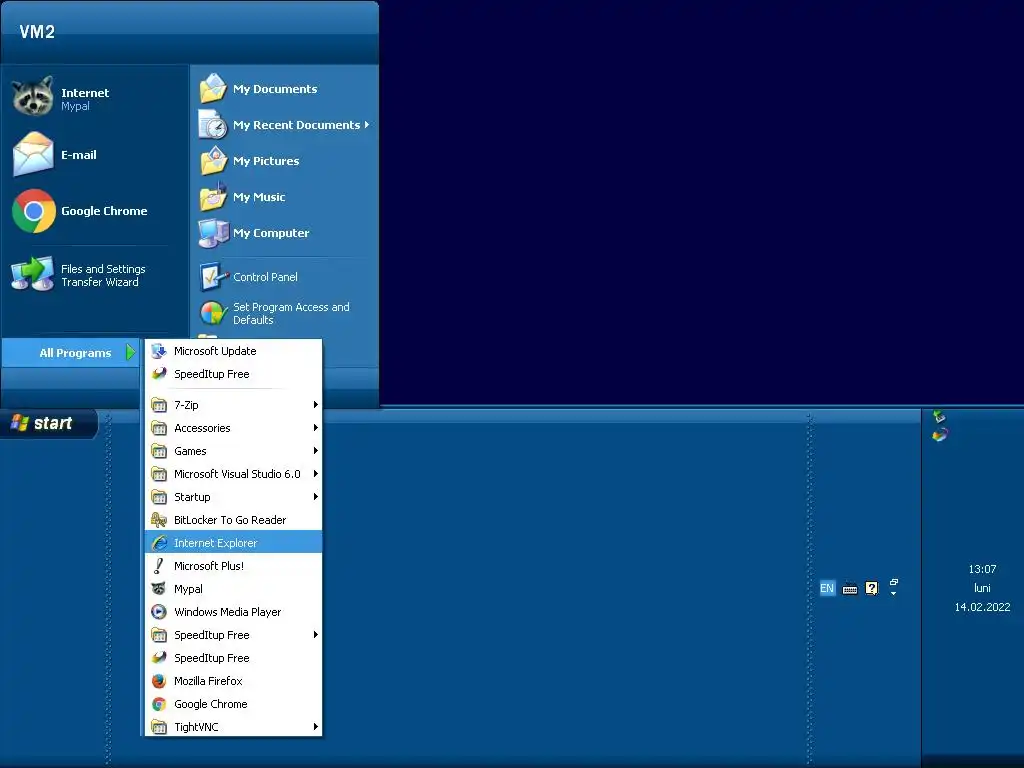This screenshot has width=1024, height=768.
Task: Select Startup folder menu entry
Action: (x=233, y=497)
